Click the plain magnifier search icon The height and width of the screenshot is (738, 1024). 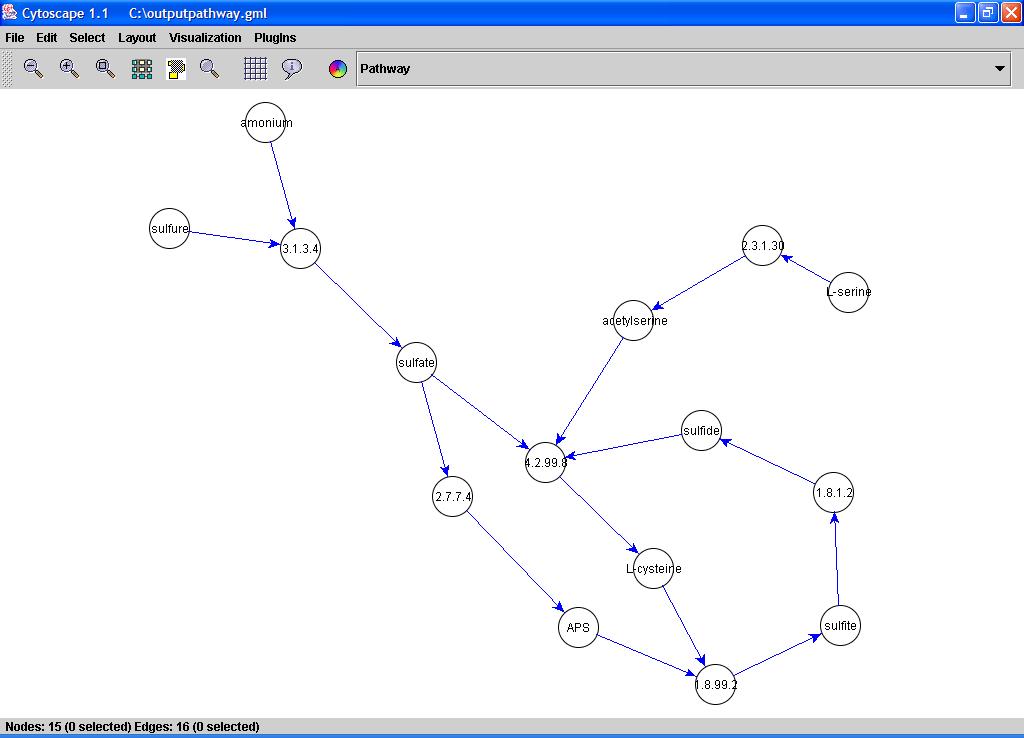(210, 68)
